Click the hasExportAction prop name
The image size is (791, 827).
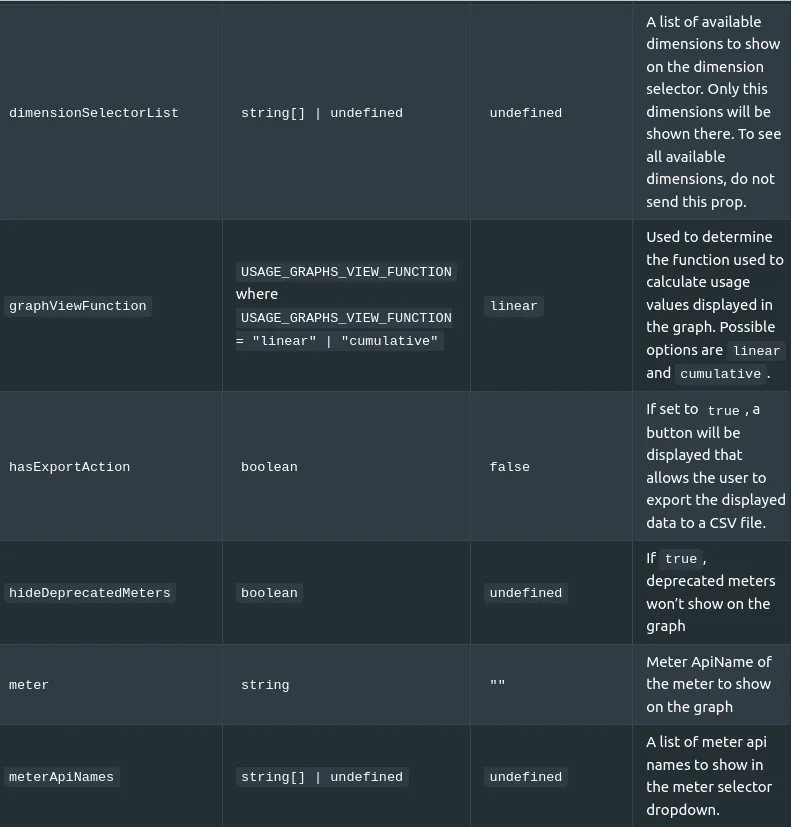(69, 467)
